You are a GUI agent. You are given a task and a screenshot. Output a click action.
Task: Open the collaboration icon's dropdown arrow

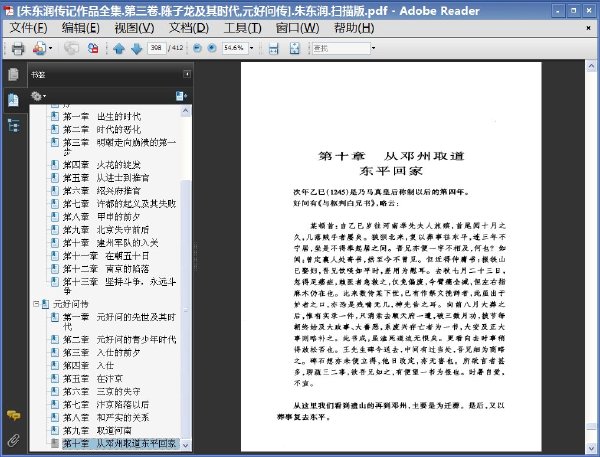tap(51, 48)
